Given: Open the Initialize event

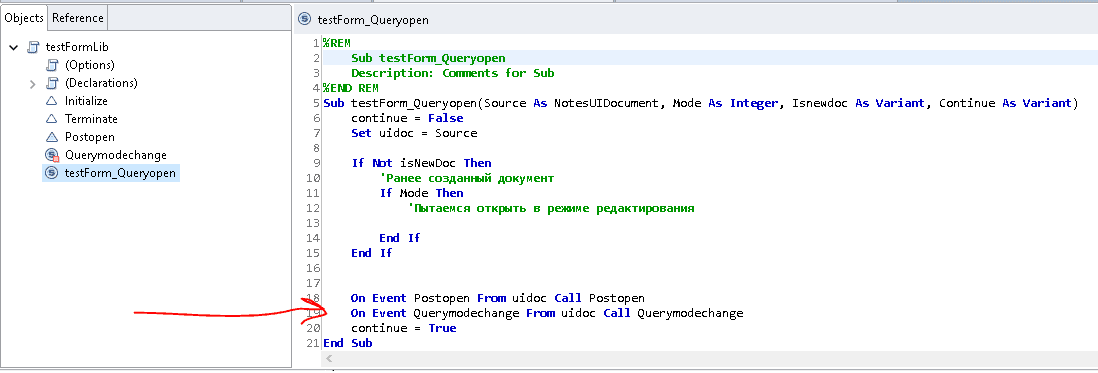Looking at the screenshot, I should (x=86, y=101).
